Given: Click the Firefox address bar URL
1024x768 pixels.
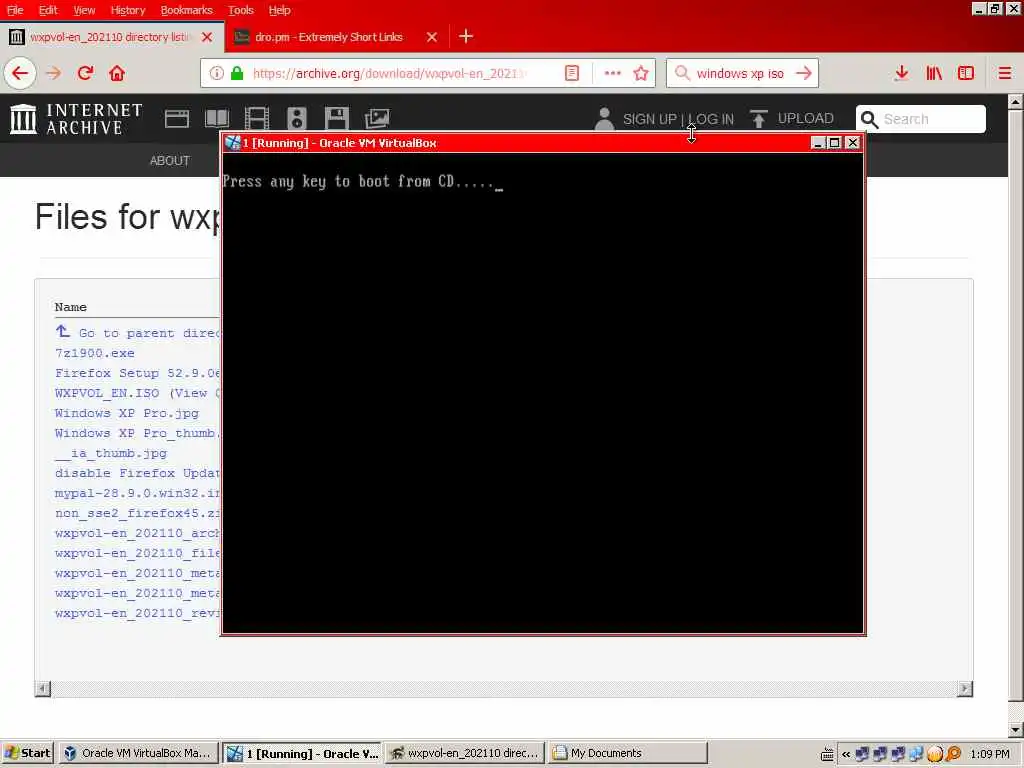Looking at the screenshot, I should [389, 73].
